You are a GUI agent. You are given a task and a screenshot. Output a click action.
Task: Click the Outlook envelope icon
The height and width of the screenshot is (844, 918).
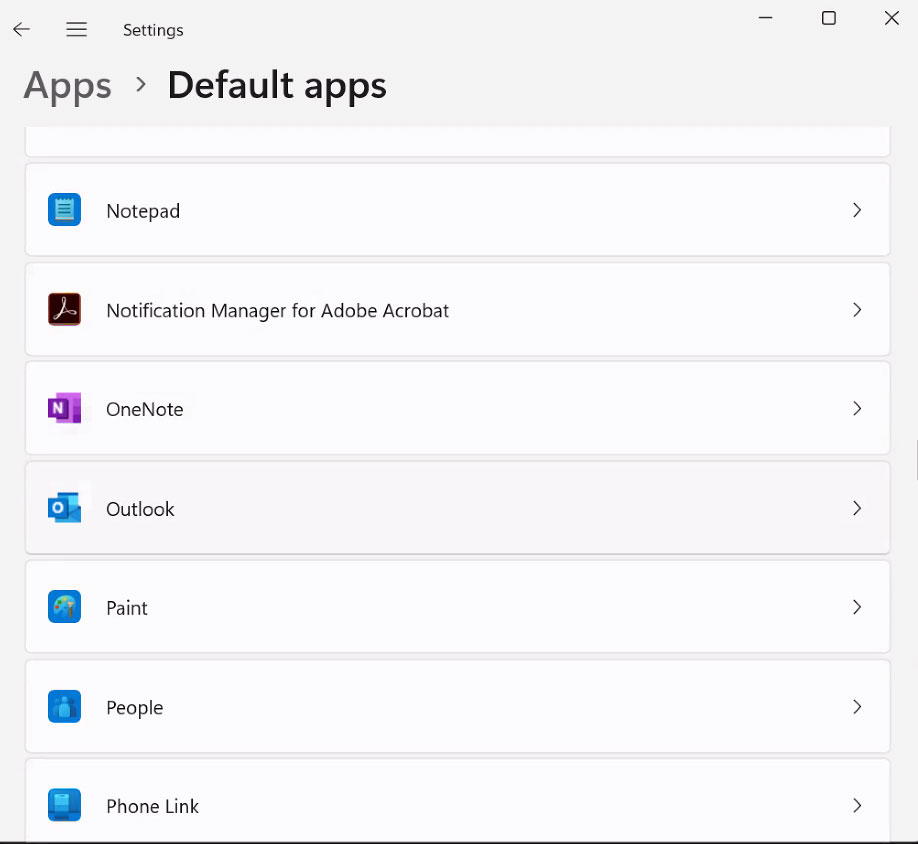coord(64,507)
